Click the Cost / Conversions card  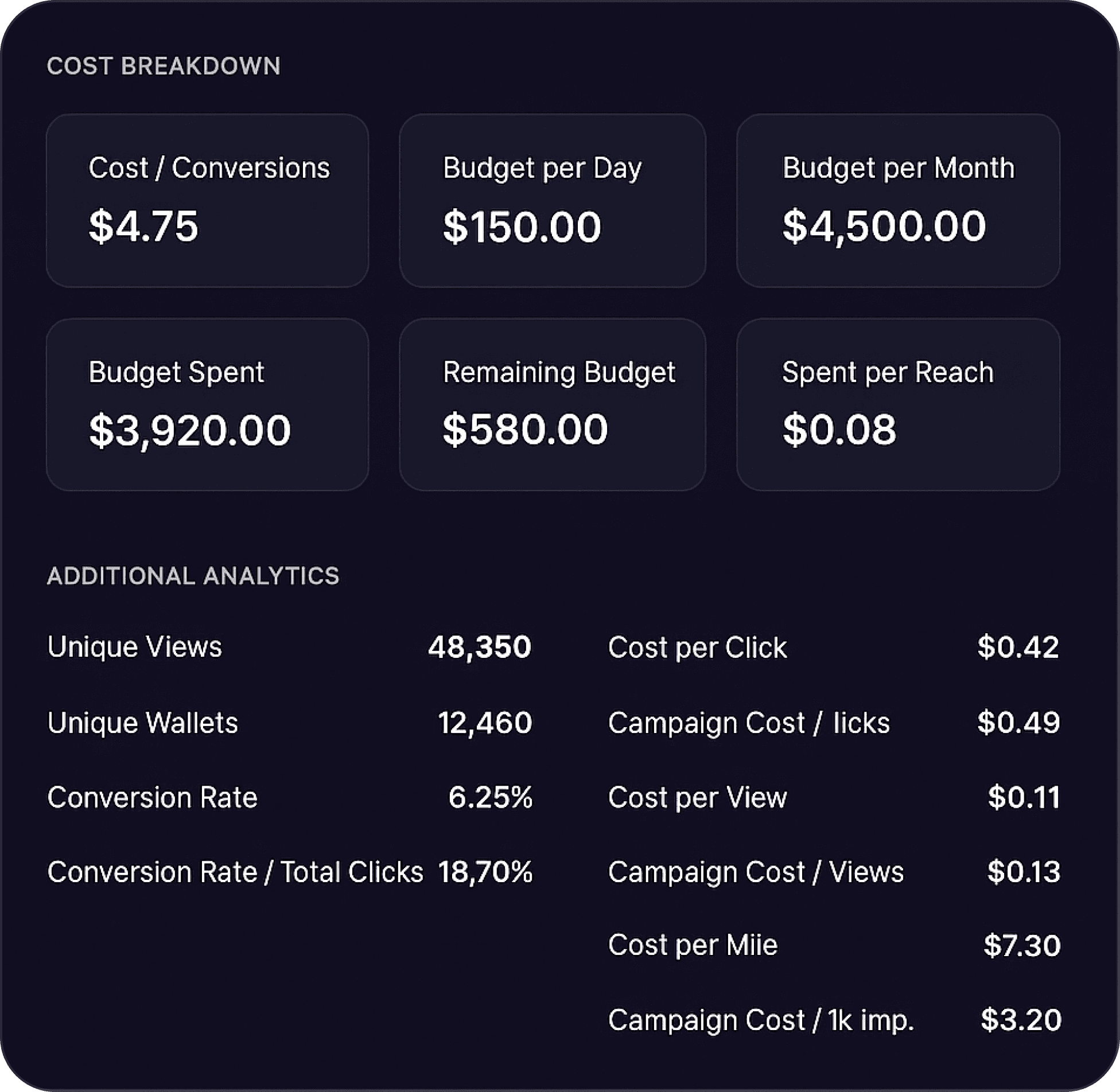tap(207, 200)
